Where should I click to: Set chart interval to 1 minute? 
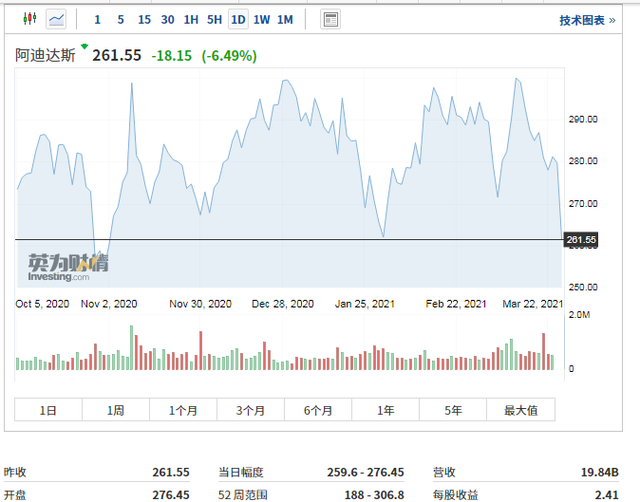tap(97, 20)
